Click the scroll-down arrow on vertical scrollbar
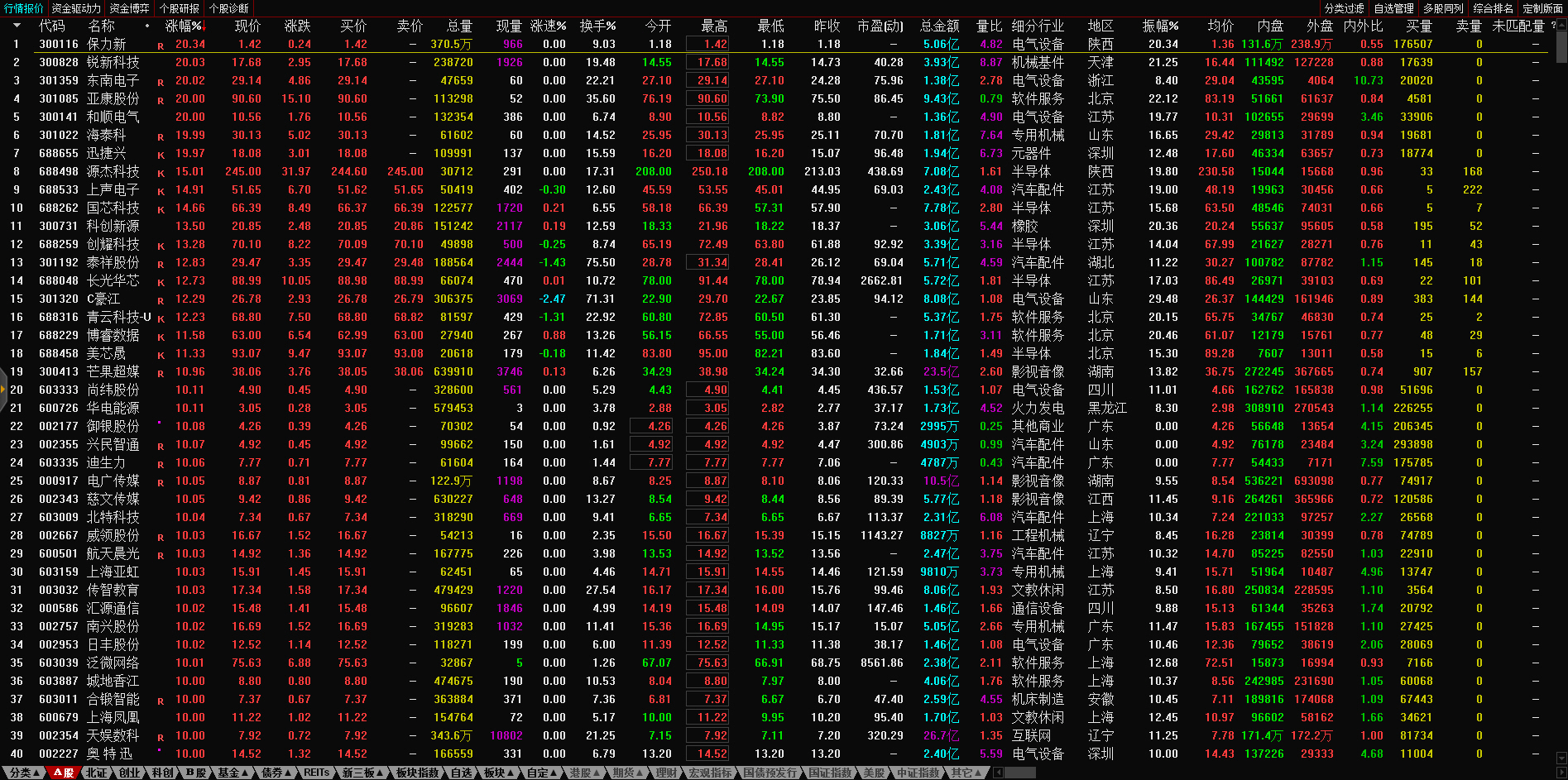1568x780 pixels. [x=1561, y=758]
